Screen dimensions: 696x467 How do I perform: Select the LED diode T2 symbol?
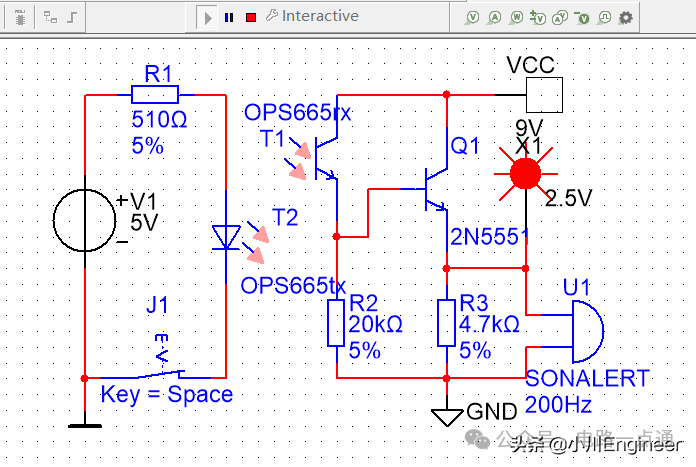[226, 237]
